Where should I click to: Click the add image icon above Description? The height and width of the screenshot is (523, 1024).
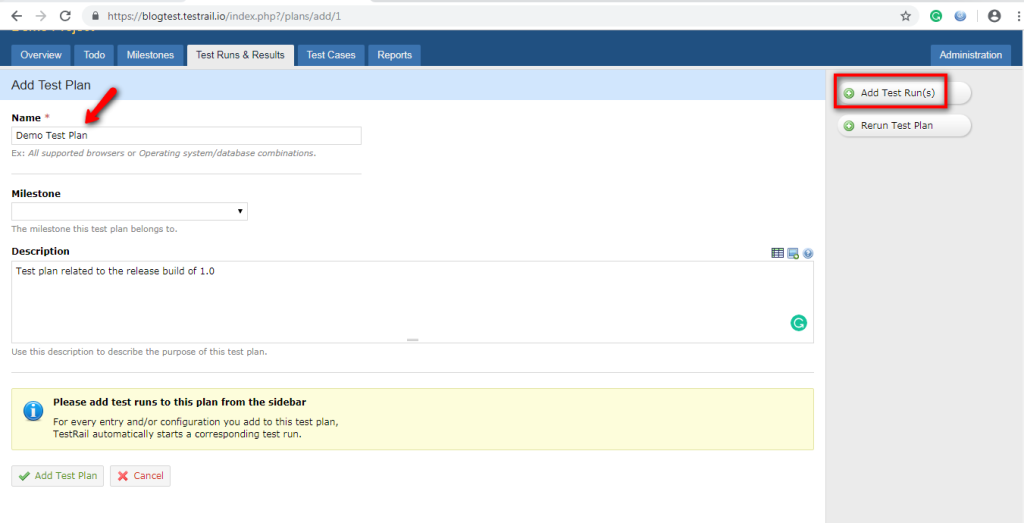click(x=793, y=253)
